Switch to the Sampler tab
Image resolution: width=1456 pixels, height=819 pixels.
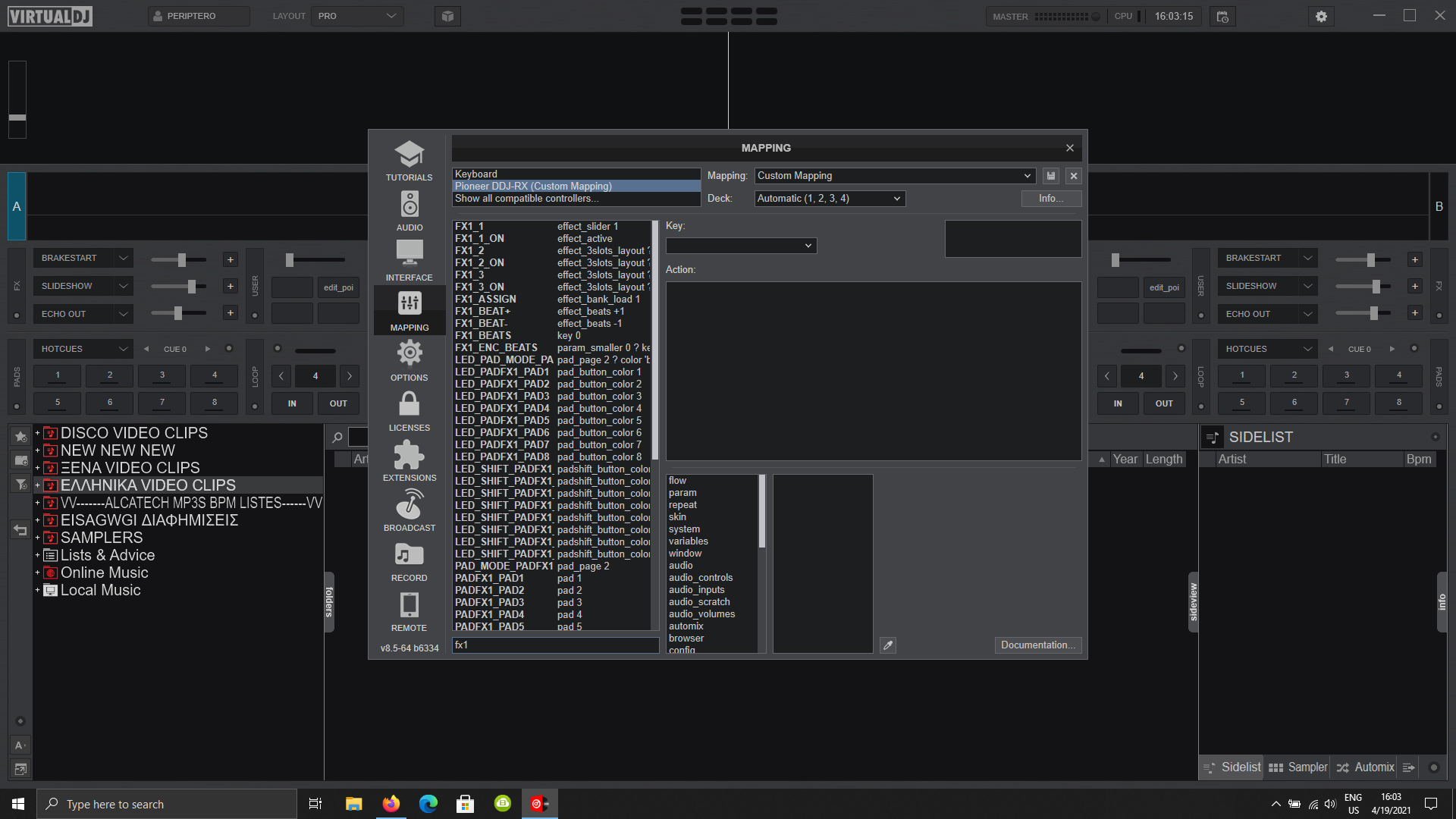[1298, 767]
